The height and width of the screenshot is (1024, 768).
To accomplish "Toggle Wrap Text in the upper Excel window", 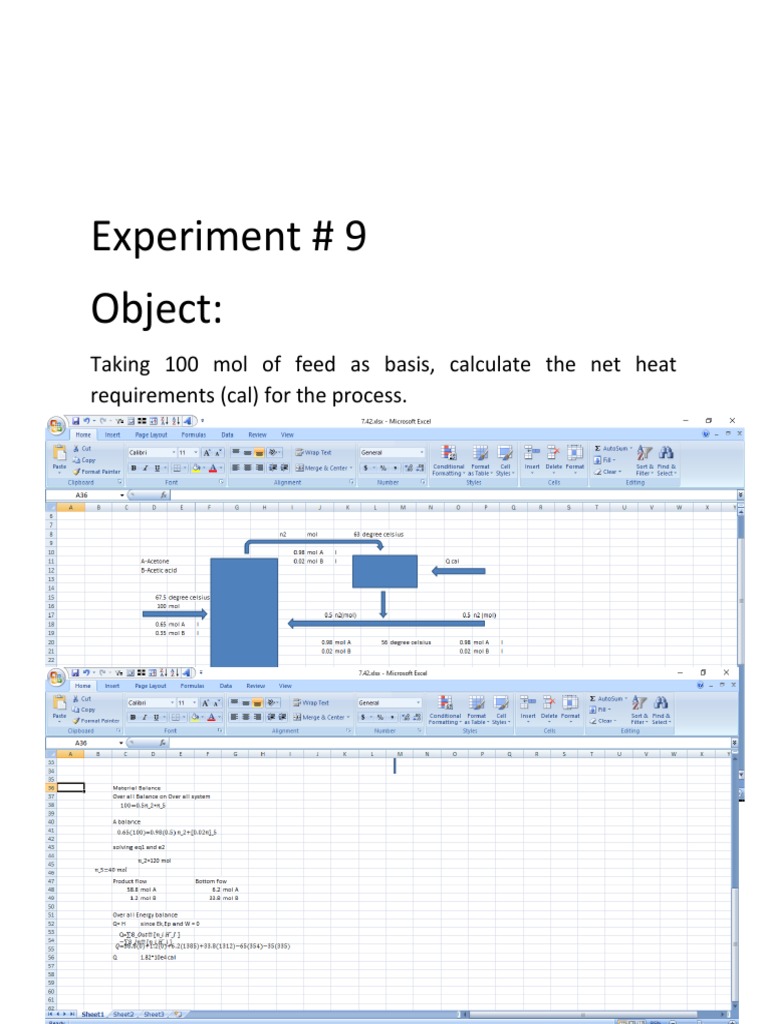I will coord(313,452).
